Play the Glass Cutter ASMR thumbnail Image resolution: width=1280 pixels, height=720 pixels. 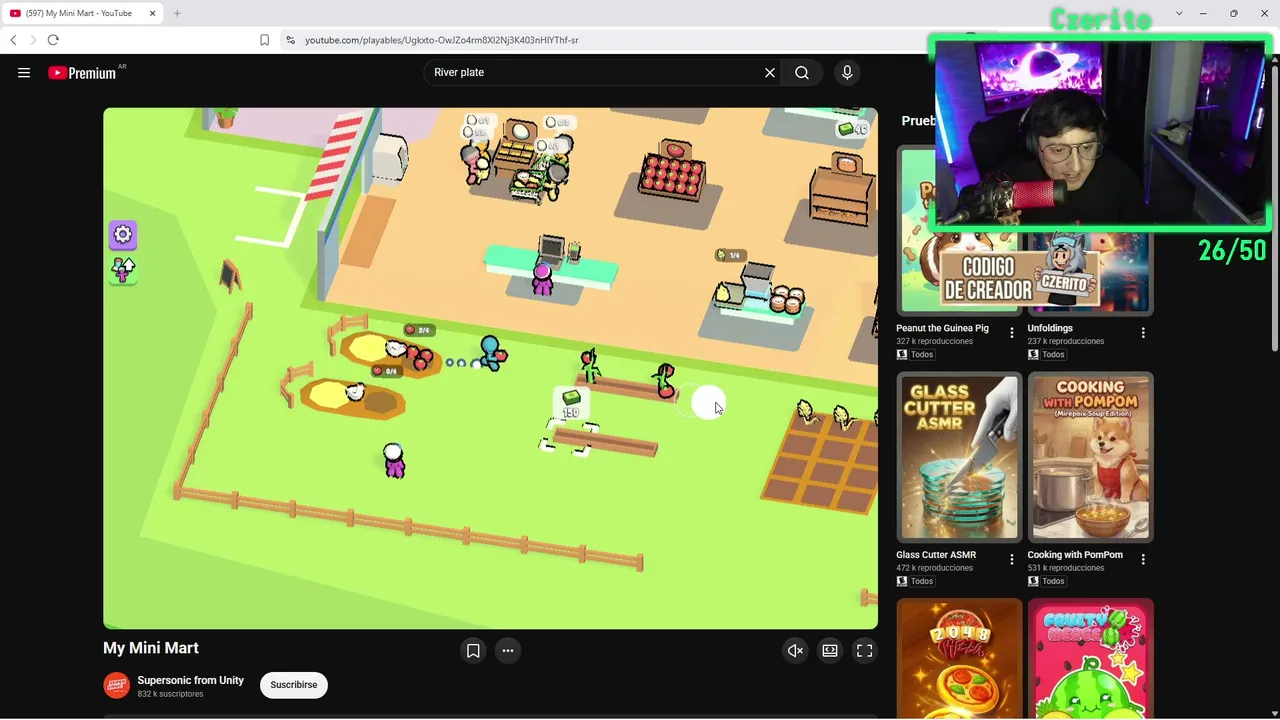[959, 457]
